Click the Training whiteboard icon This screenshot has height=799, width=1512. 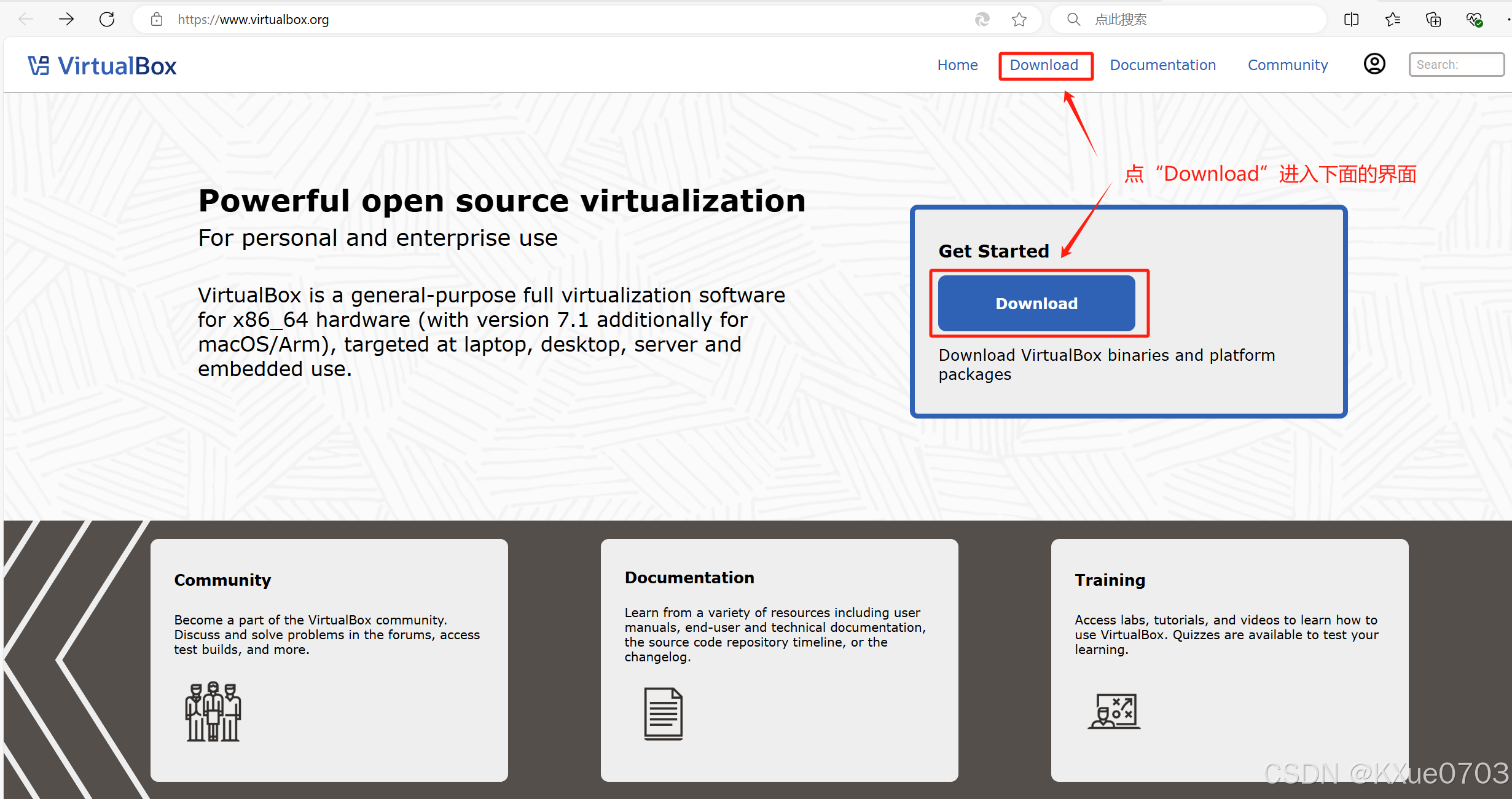[x=1114, y=711]
